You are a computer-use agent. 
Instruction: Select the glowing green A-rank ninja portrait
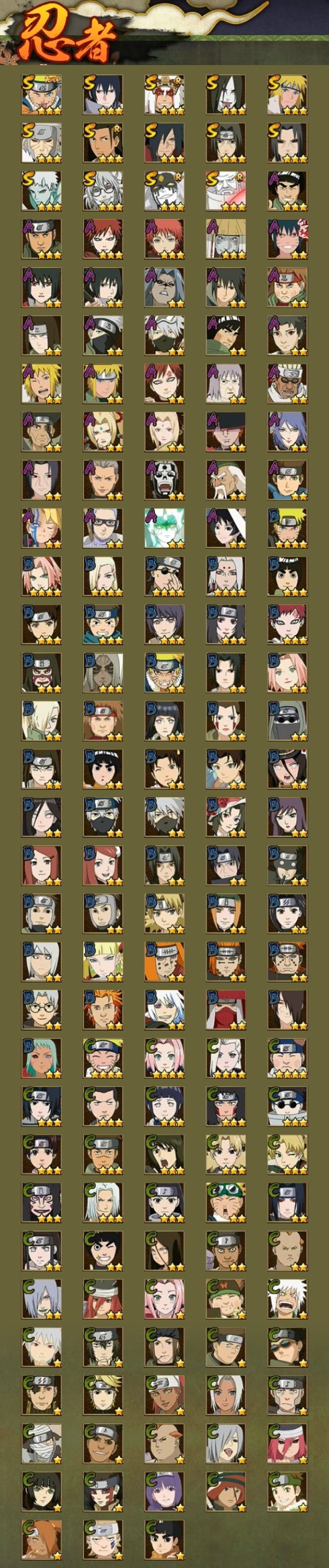click(x=164, y=528)
